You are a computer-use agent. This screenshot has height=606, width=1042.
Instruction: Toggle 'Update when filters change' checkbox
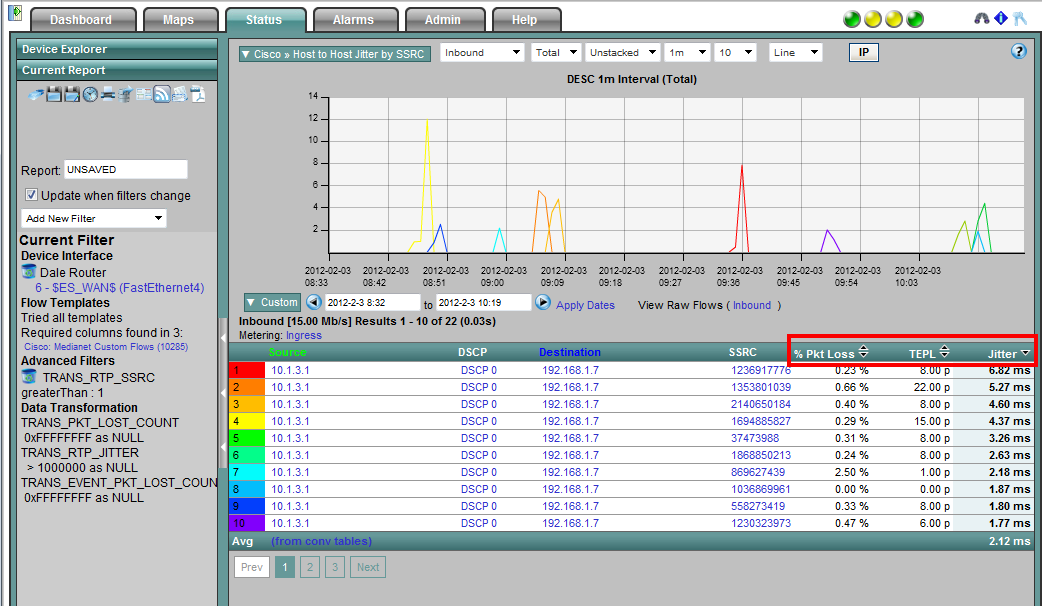point(32,195)
